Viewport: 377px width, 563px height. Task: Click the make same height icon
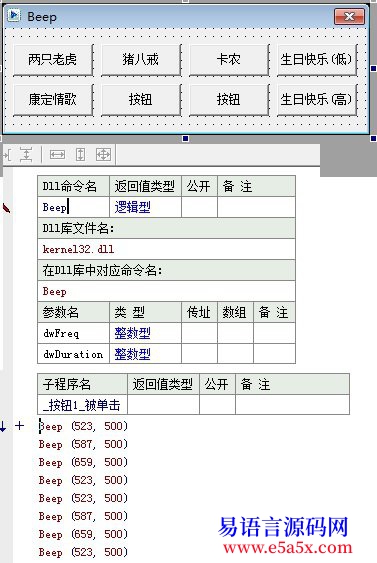(80, 155)
